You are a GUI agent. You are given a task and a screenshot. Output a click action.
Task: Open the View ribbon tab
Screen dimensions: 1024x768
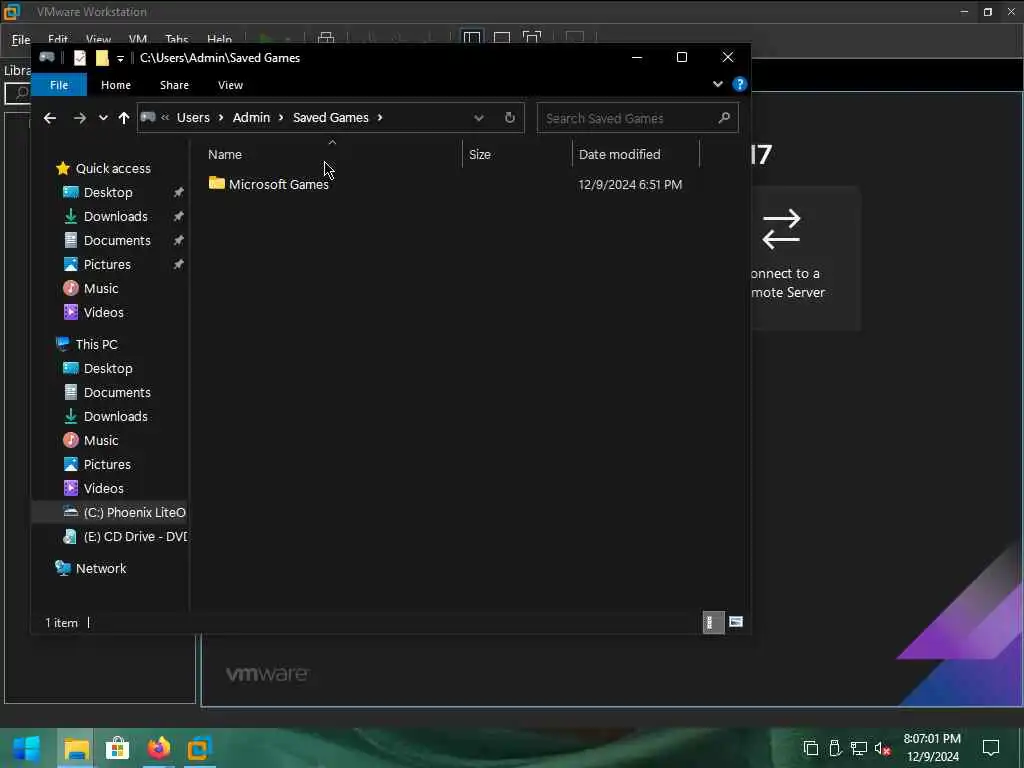[230, 85]
